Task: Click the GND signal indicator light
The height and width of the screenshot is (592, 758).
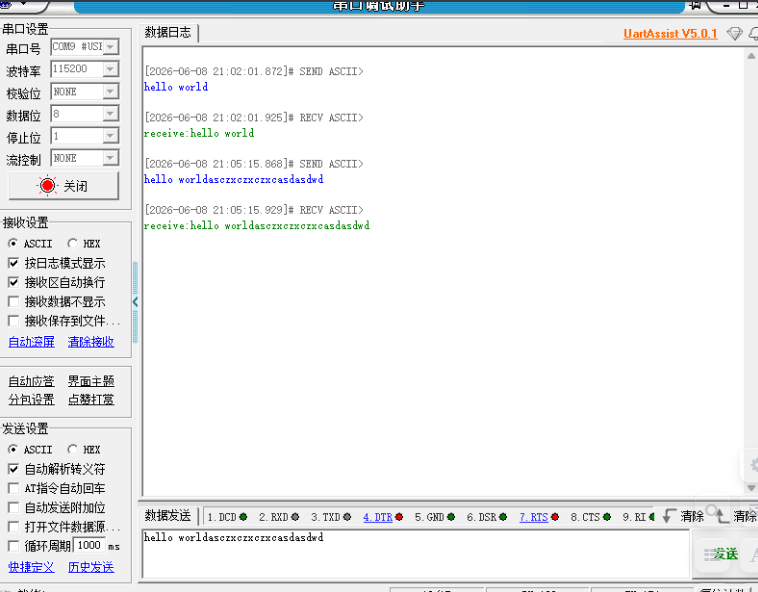Action: (451, 517)
